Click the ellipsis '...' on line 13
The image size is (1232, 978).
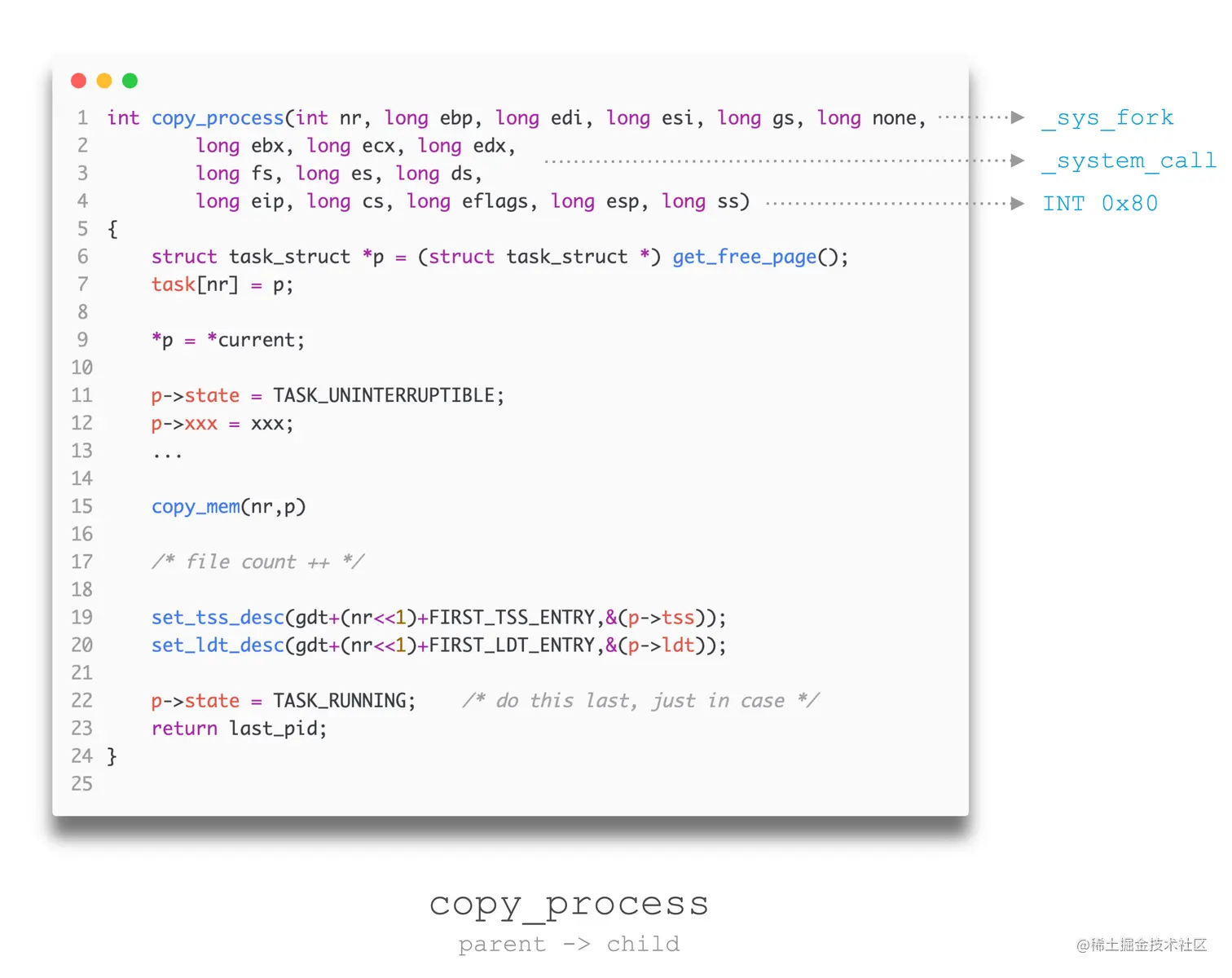pos(167,456)
